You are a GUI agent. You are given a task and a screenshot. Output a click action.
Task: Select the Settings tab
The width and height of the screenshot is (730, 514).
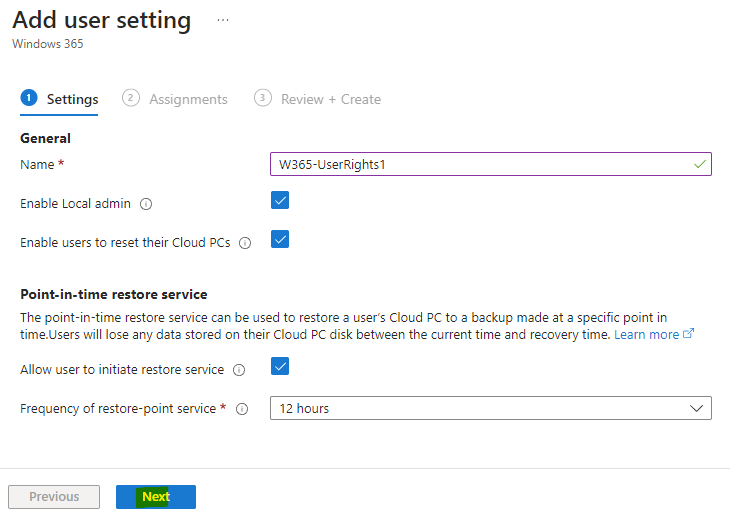tap(73, 99)
